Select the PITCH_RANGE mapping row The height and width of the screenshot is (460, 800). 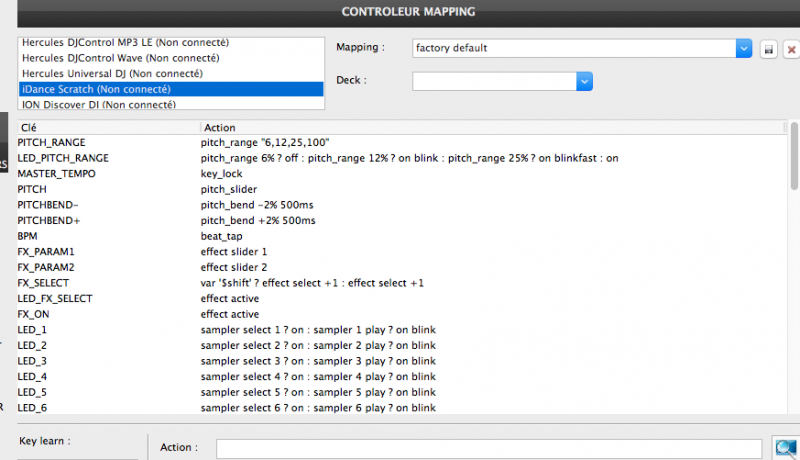tap(300, 143)
